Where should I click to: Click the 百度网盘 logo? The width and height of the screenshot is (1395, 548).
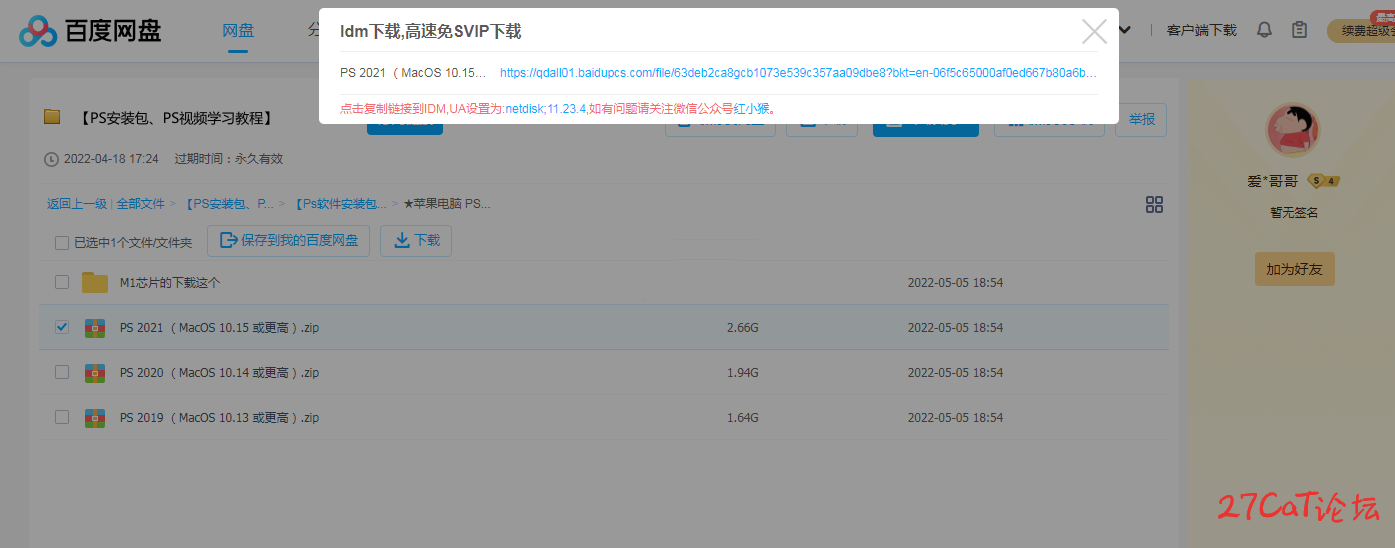point(90,31)
